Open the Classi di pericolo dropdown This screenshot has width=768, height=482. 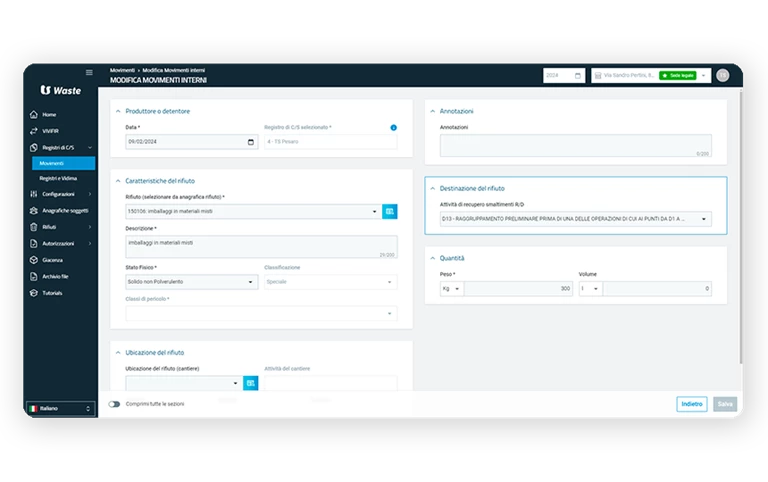[261, 313]
